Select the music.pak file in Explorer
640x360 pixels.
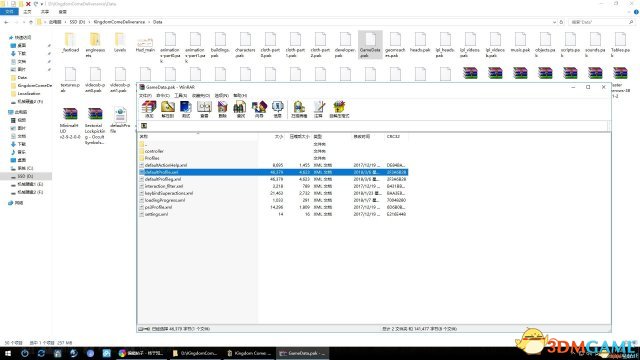pyautogui.click(x=520, y=42)
